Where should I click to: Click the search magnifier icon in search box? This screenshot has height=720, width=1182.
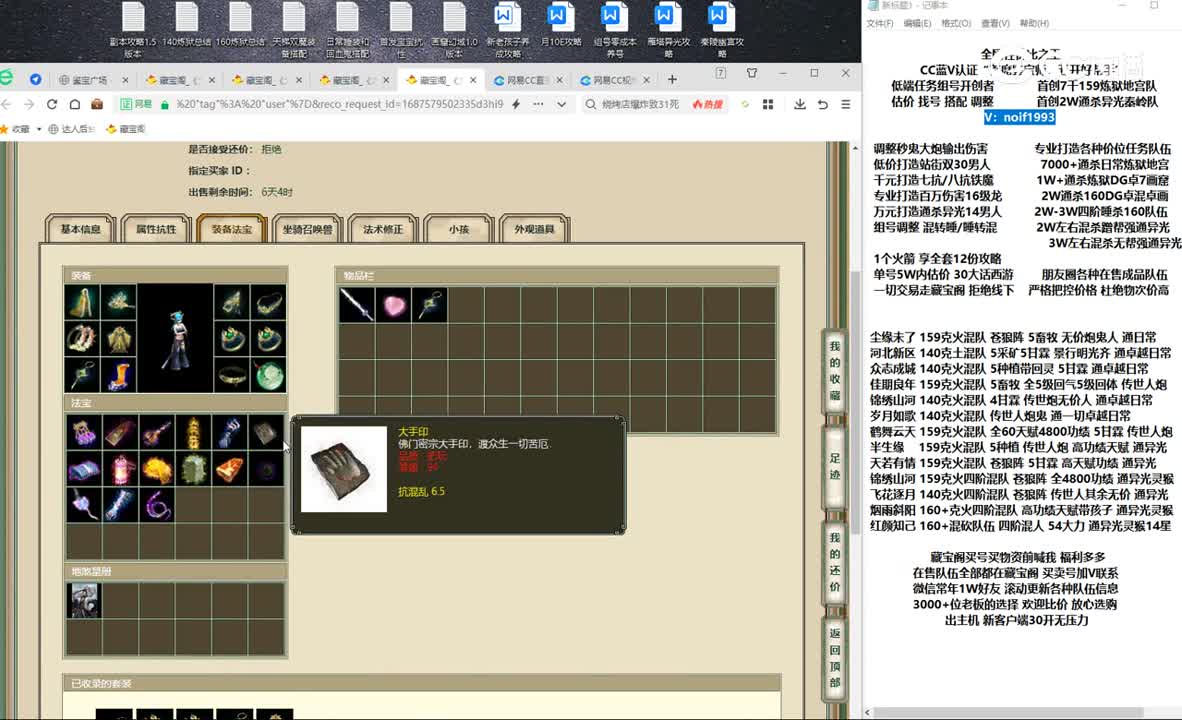(590, 104)
